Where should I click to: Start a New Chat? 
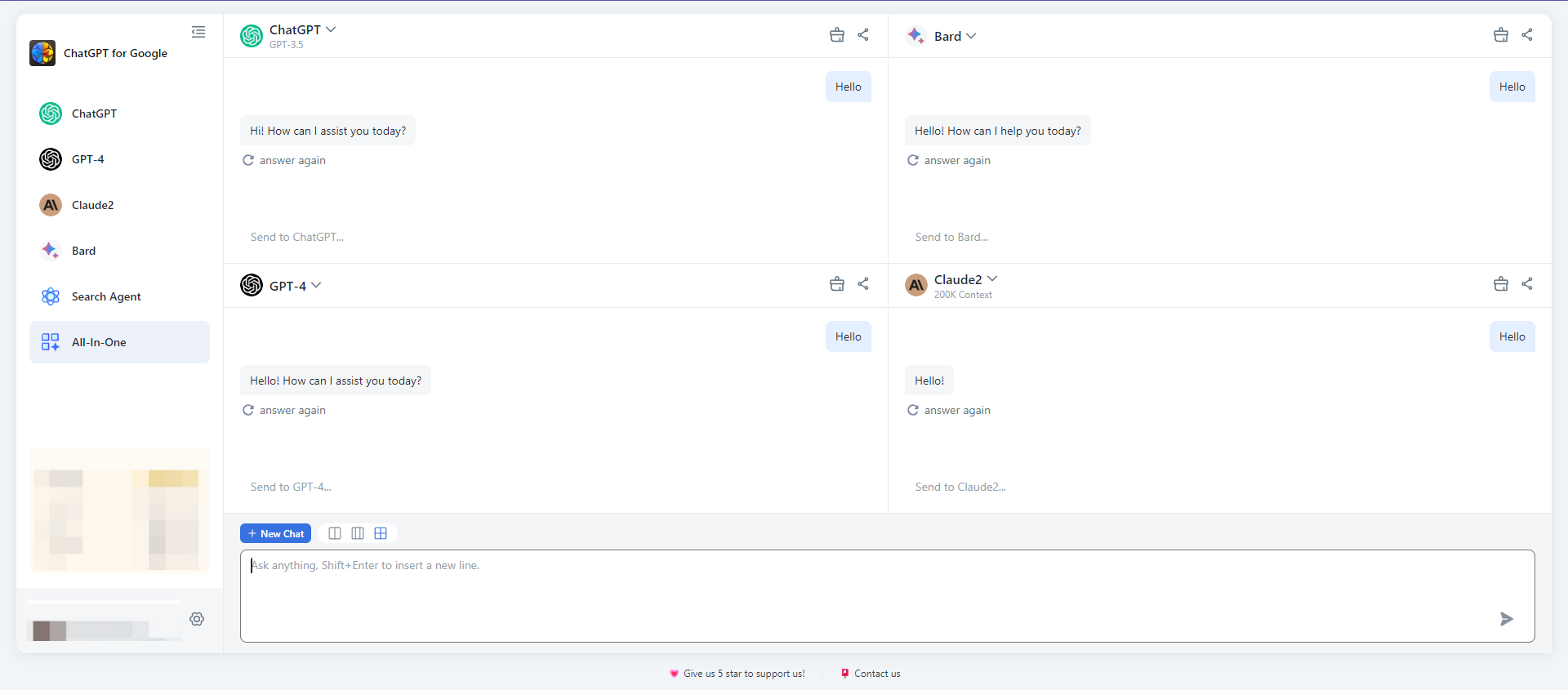(275, 533)
